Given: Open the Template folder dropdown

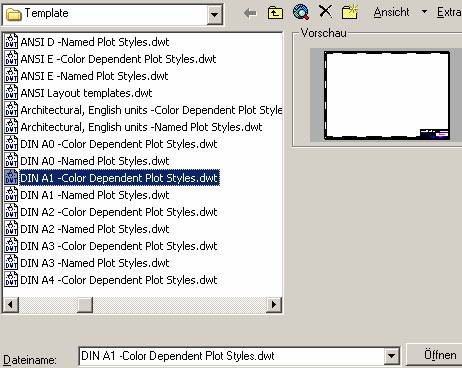Looking at the screenshot, I should (214, 15).
